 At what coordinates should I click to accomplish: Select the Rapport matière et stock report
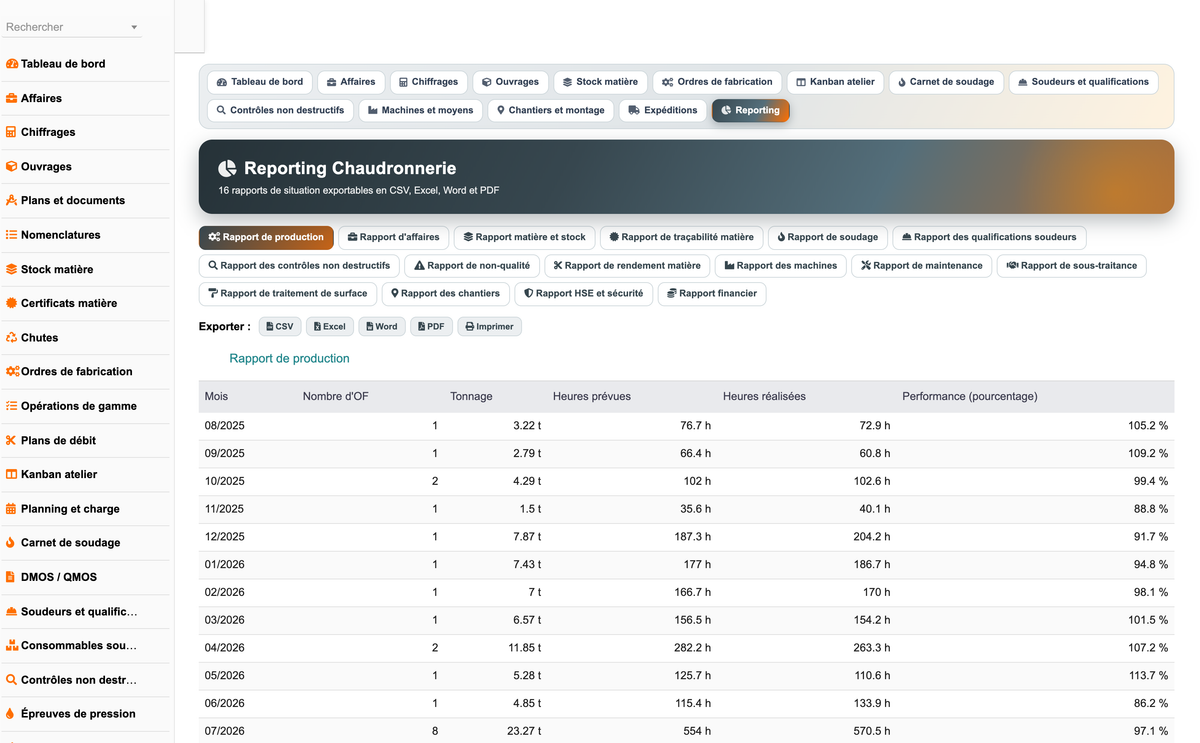tap(525, 238)
